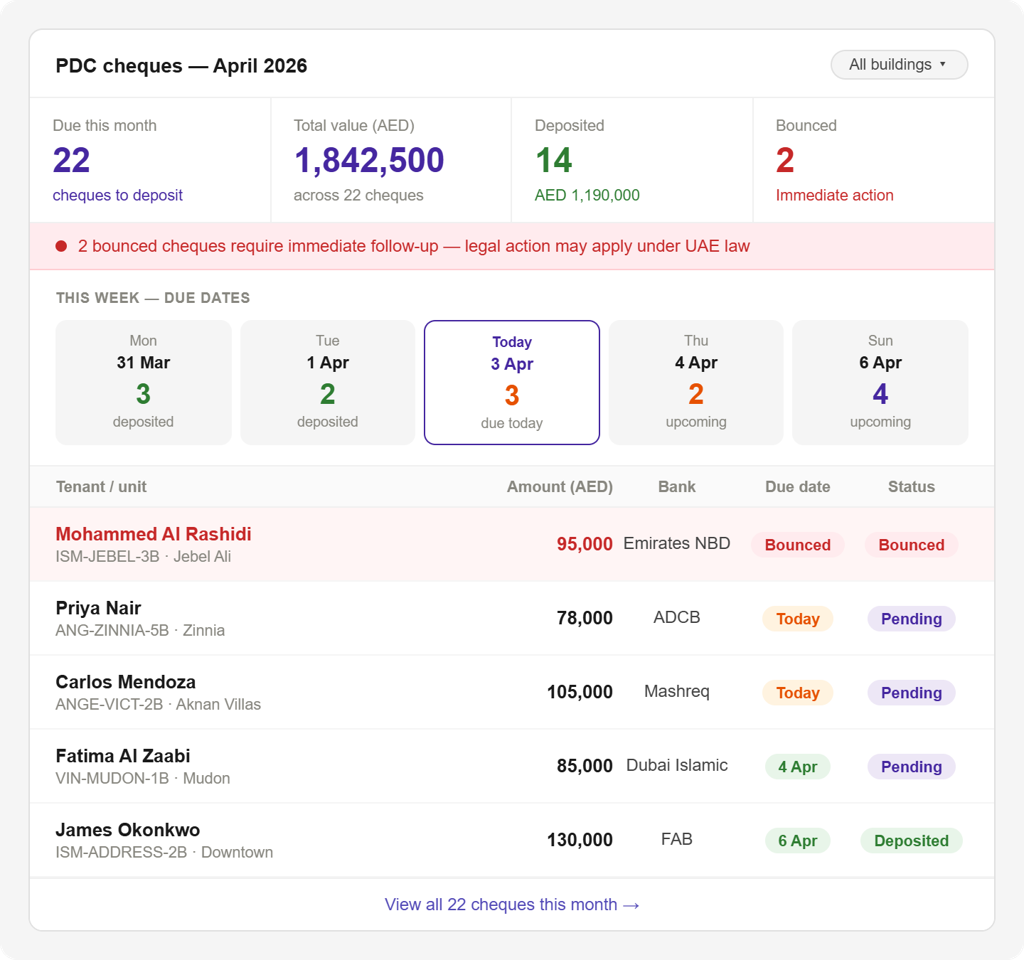Click 6 Apr due date badge
Viewport: 1024px width, 960px height.
click(x=797, y=840)
